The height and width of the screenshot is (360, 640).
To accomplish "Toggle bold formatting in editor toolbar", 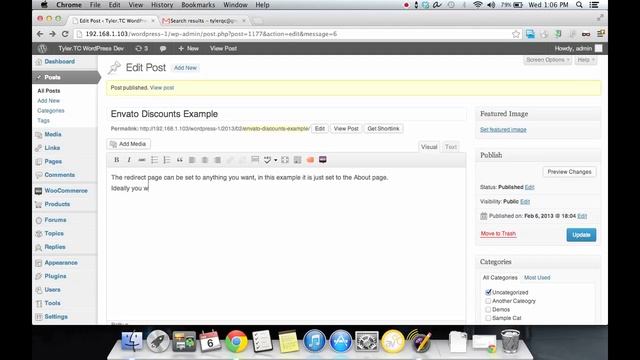I will (x=117, y=160).
